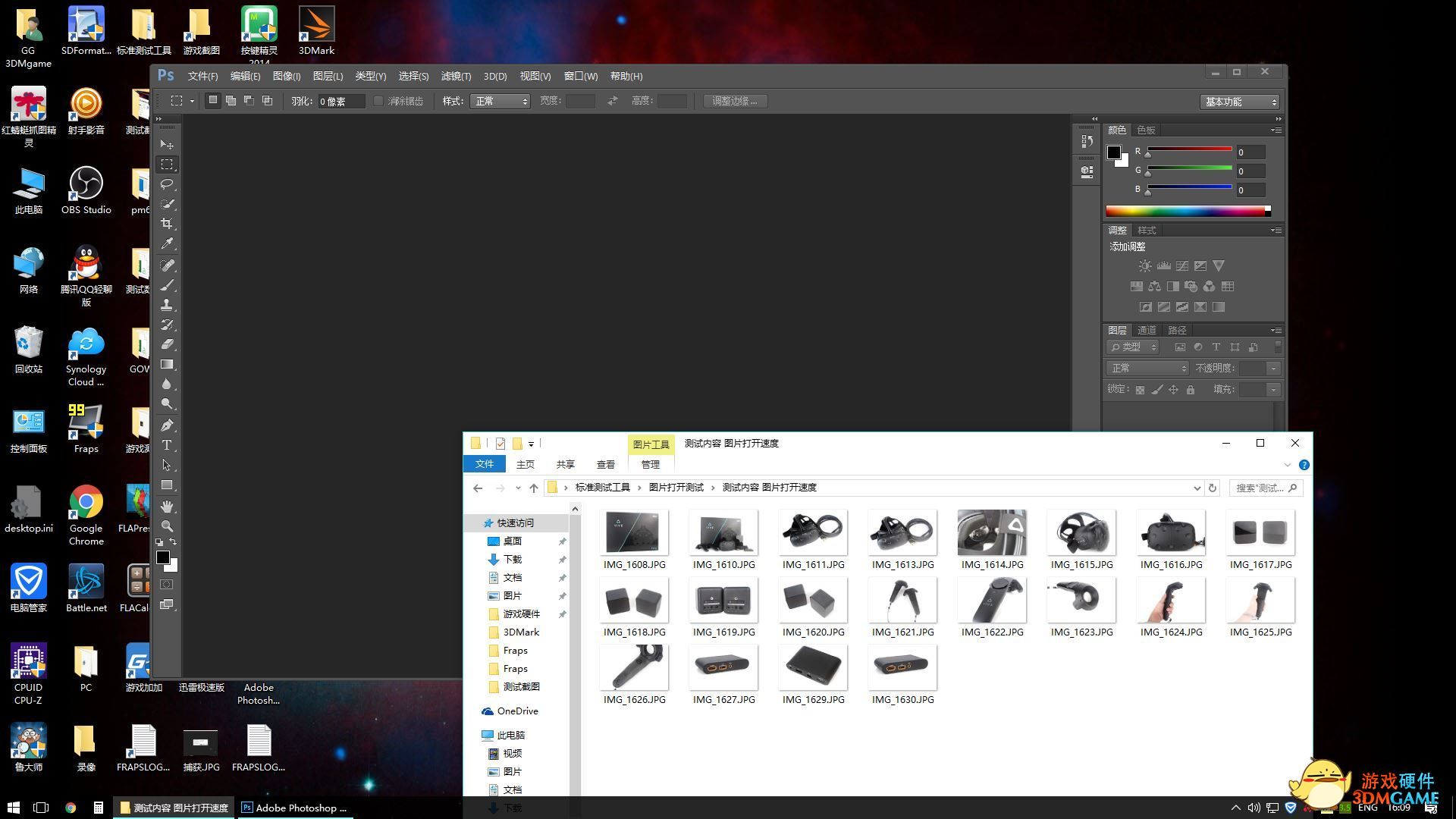Open the style dropdown in options bar
Image resolution: width=1456 pixels, height=819 pixels.
500,101
